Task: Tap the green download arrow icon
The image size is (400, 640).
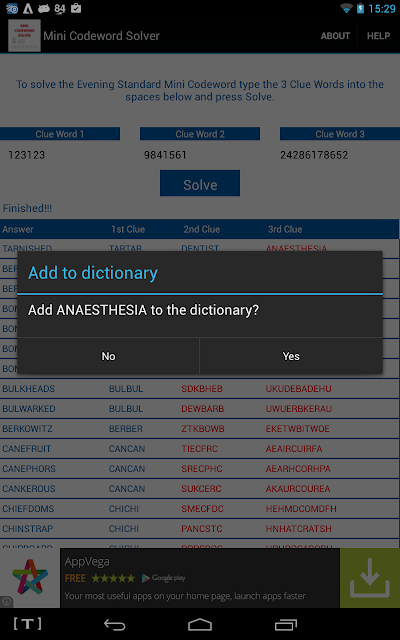Action: [x=369, y=578]
